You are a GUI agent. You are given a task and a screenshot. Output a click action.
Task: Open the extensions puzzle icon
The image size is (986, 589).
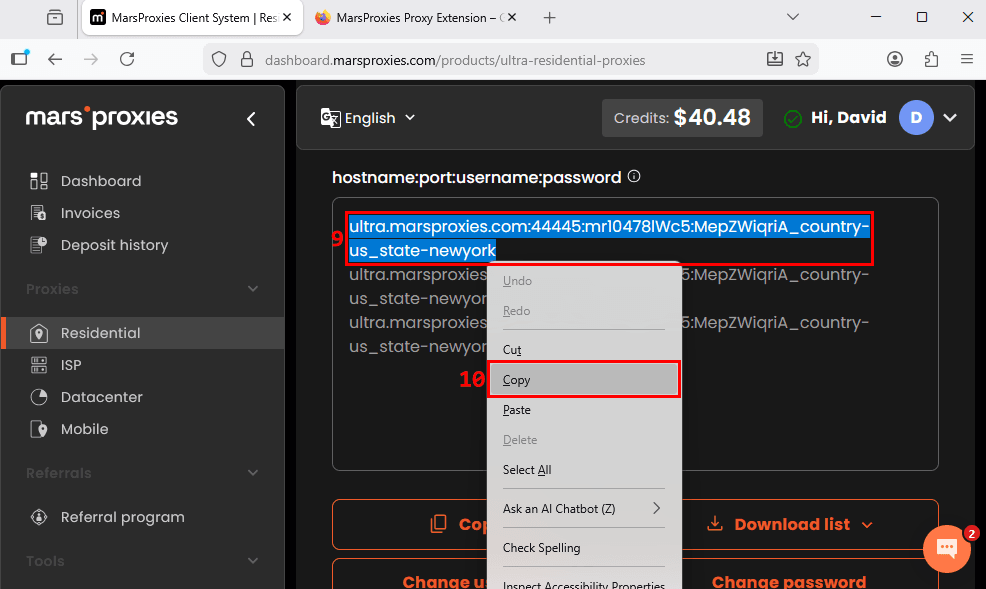(931, 59)
